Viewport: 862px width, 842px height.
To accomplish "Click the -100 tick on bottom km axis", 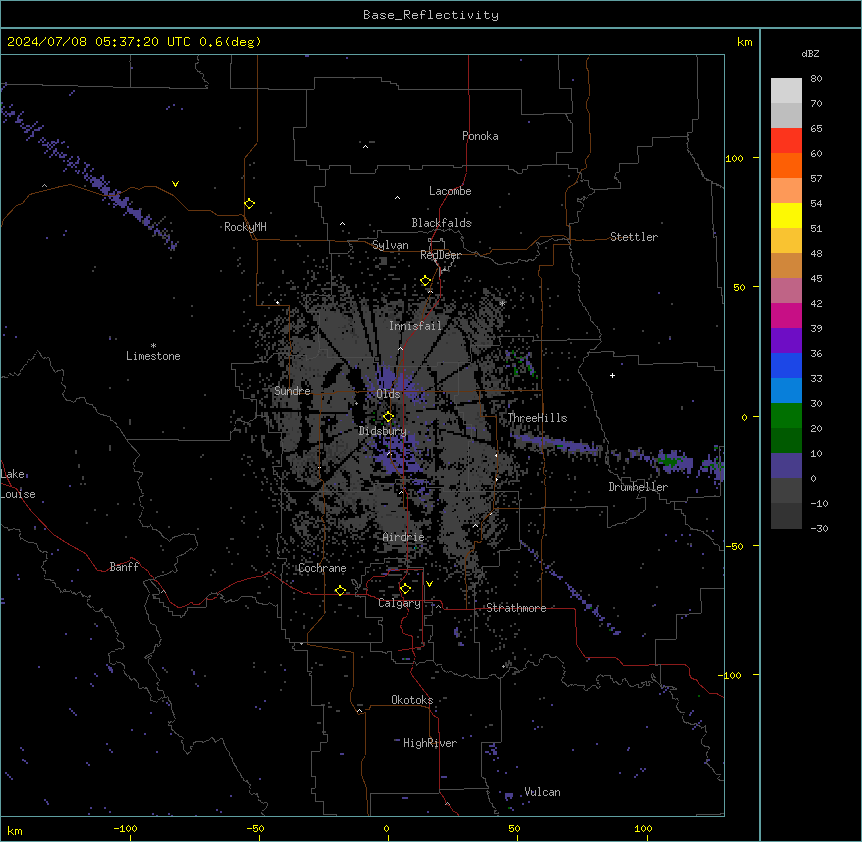I will pyautogui.click(x=125, y=828).
